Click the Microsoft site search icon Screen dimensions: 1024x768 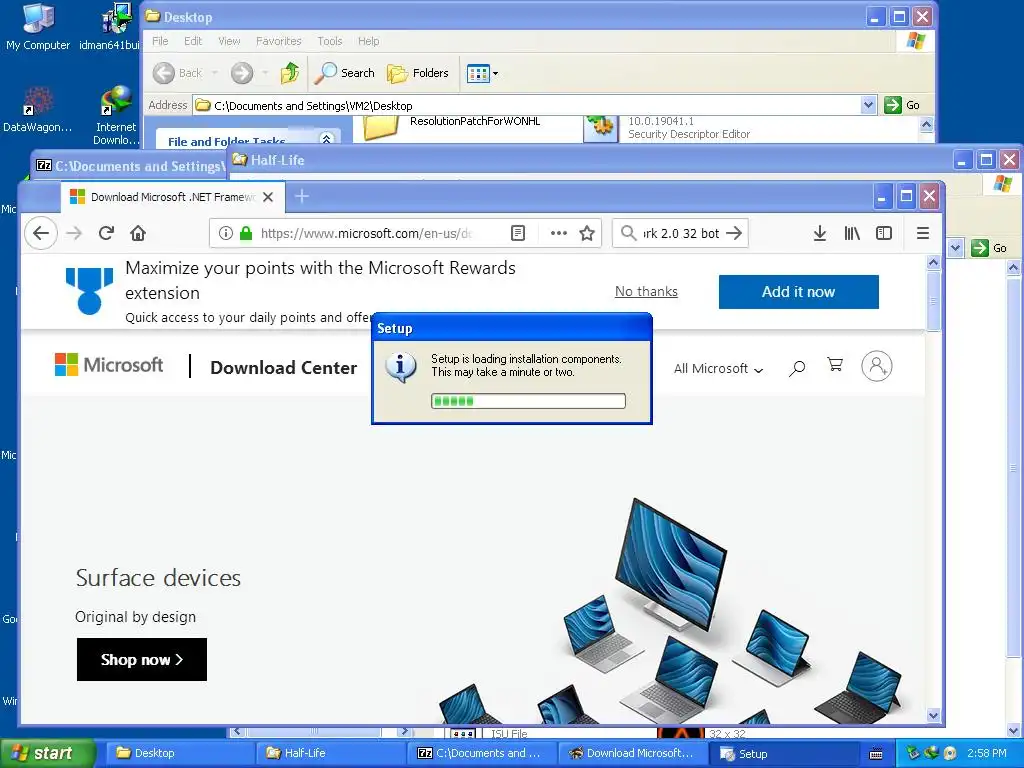click(797, 368)
